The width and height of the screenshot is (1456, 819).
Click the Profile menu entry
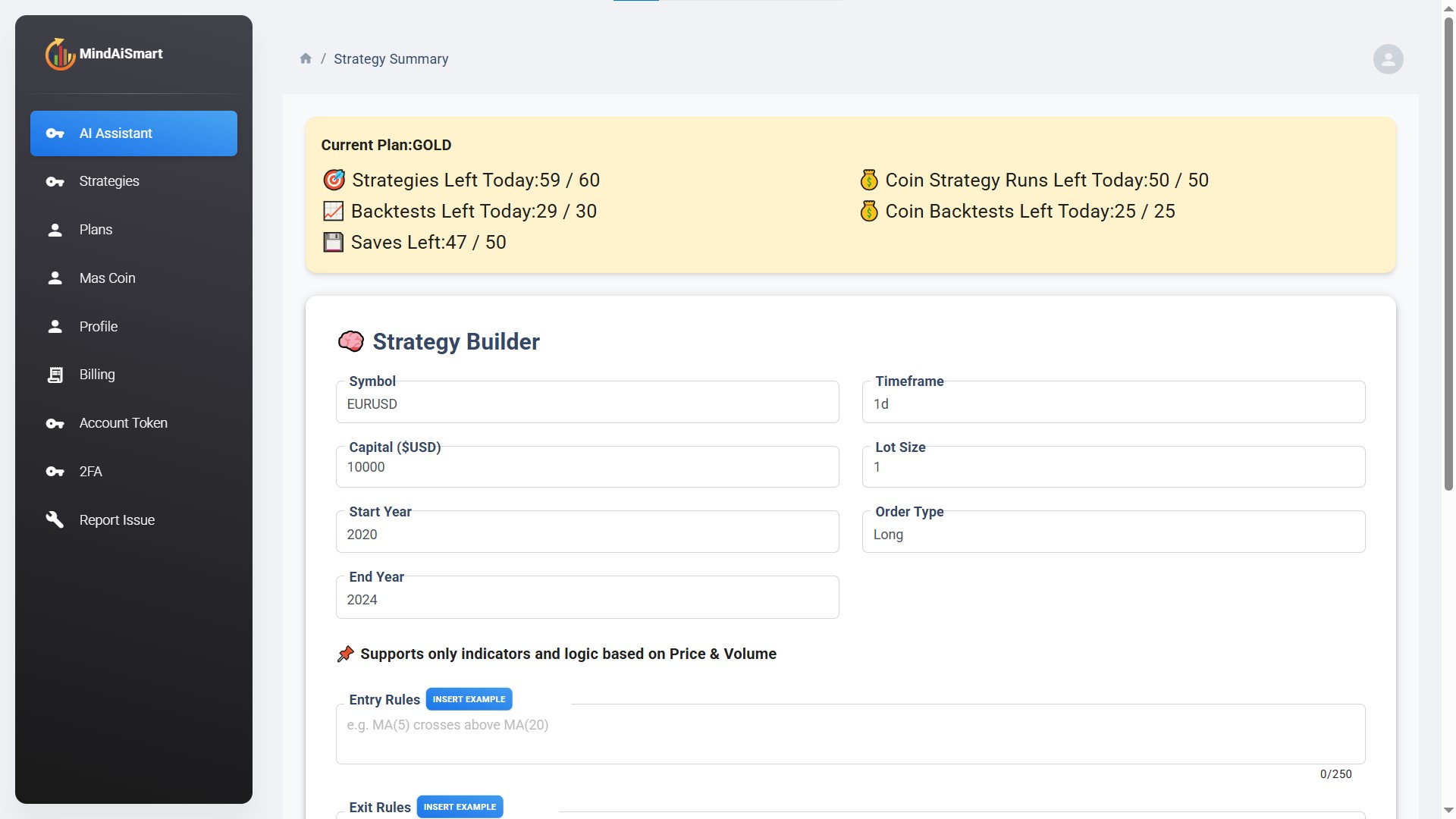(98, 326)
